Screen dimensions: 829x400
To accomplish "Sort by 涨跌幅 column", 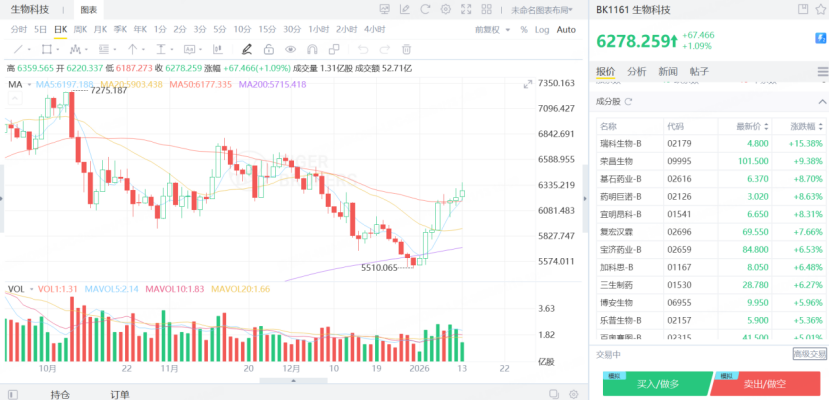I will tap(806, 127).
